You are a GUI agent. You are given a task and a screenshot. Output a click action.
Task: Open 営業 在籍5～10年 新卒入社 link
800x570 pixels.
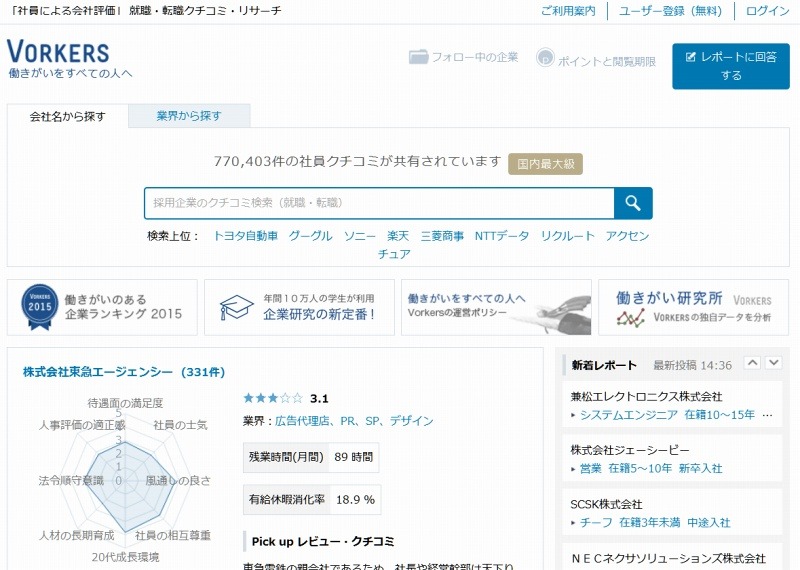(651, 468)
